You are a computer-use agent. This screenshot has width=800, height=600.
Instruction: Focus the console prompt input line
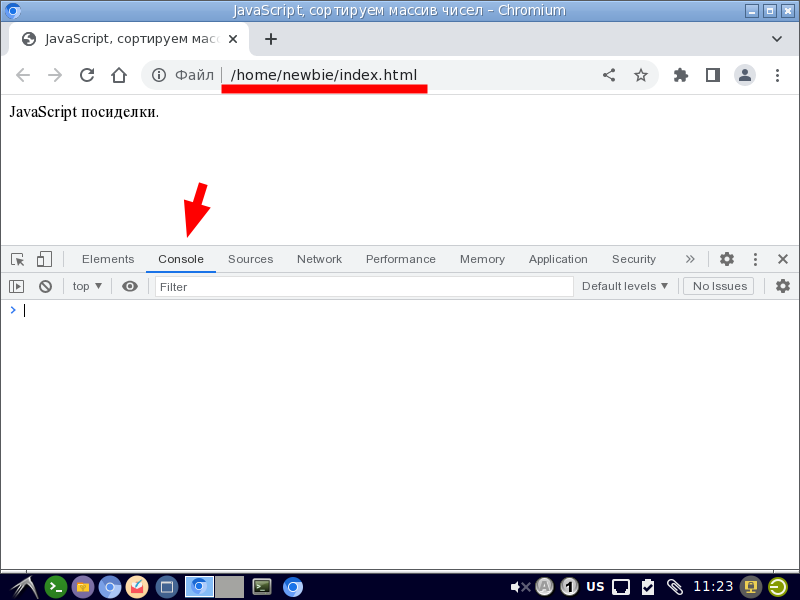(x=408, y=310)
